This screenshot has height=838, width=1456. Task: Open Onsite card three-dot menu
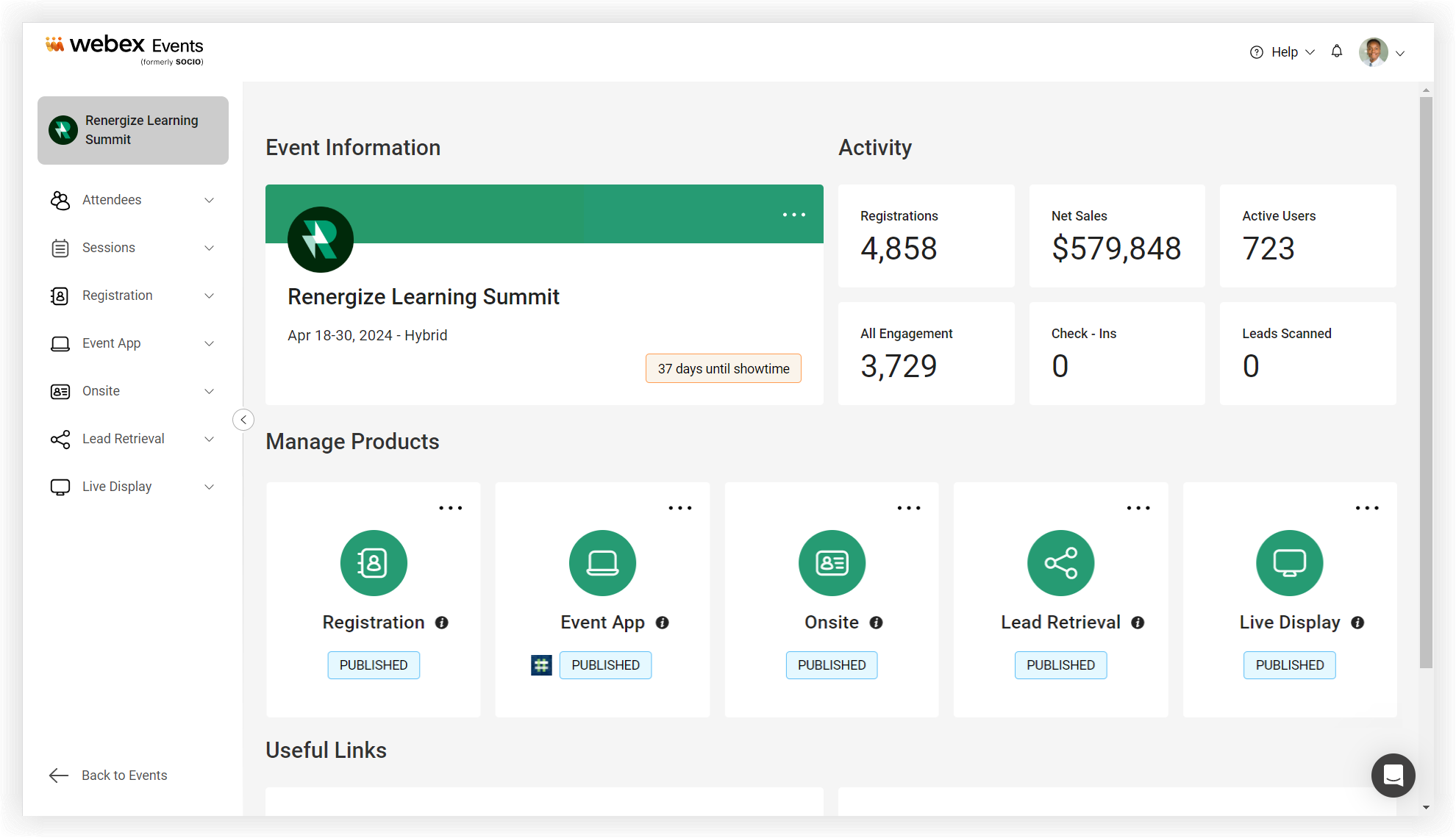click(909, 508)
